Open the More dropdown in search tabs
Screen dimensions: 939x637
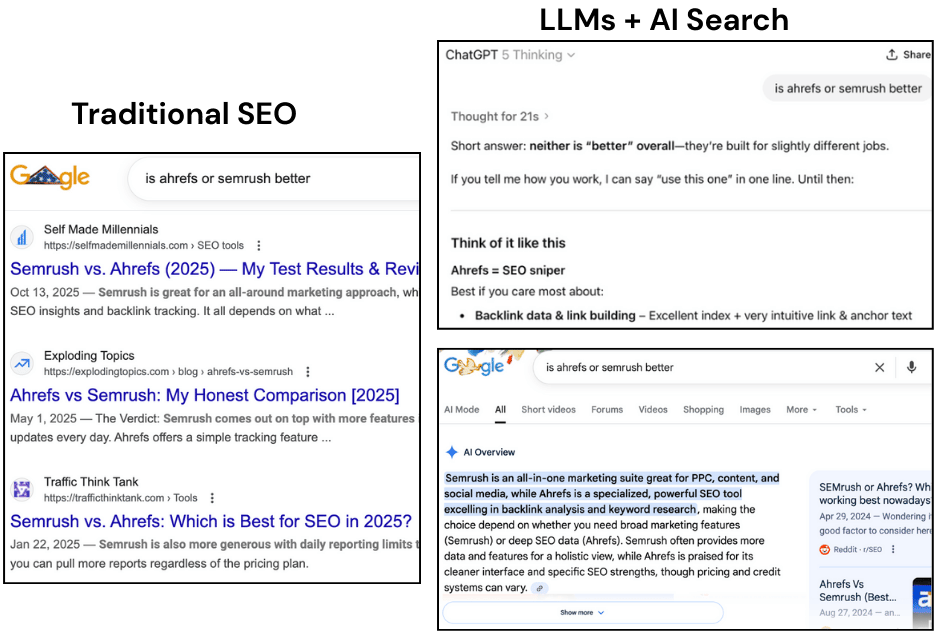pos(801,409)
